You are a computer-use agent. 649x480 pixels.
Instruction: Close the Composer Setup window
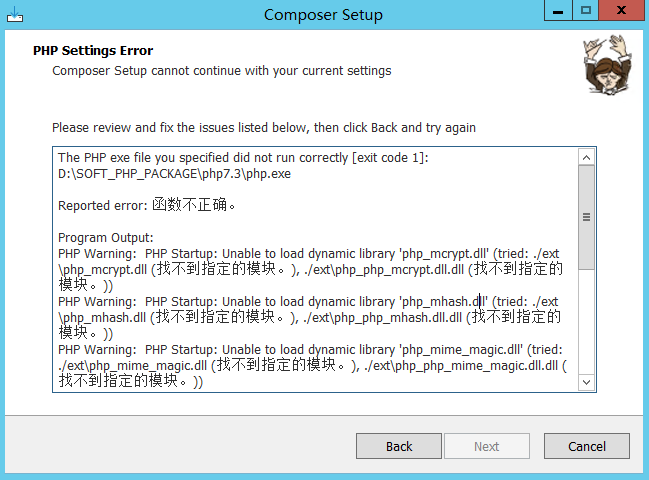click(622, 11)
